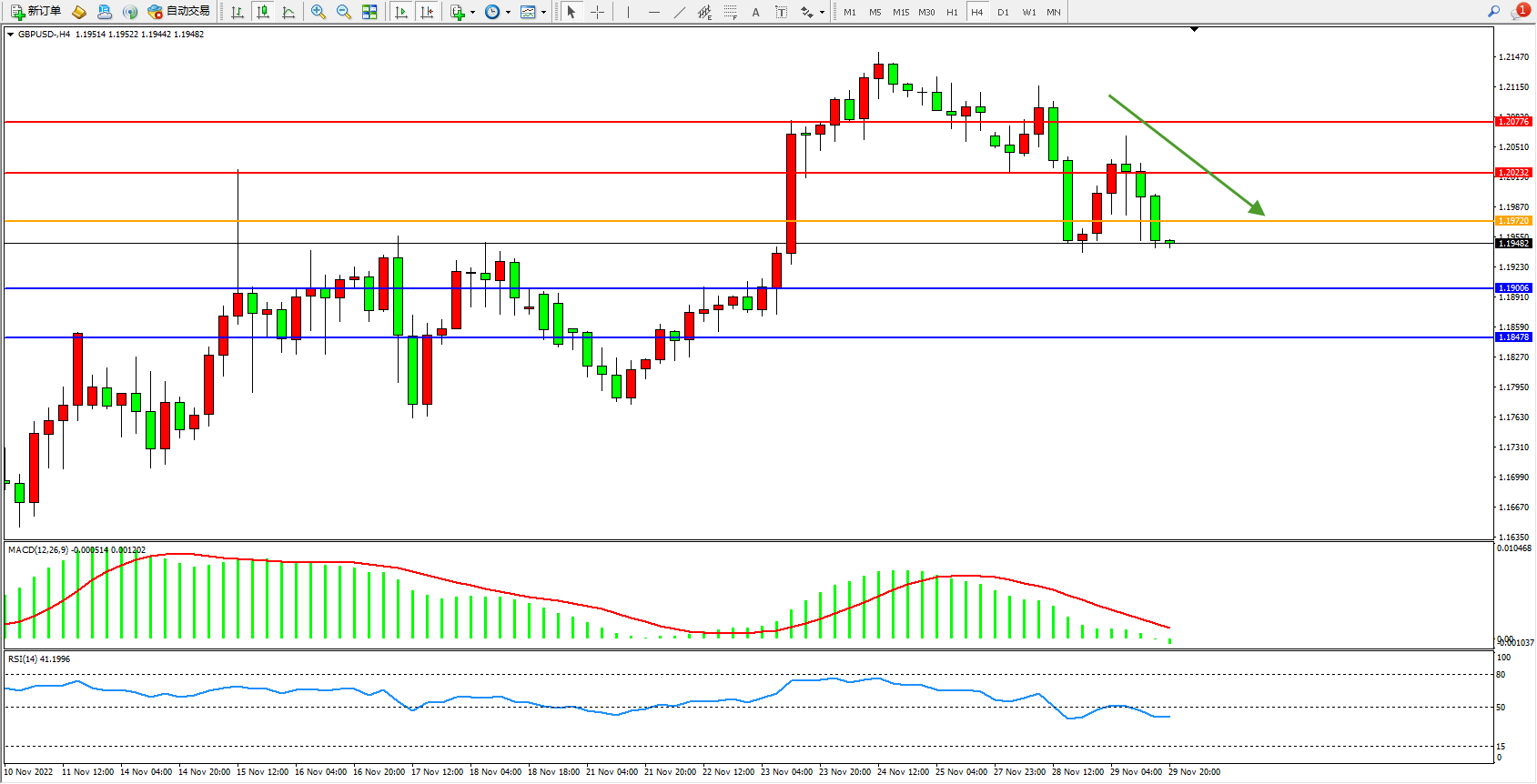This screenshot has width=1537, height=784.
Task: Draw a horizontal line tool
Action: [653, 12]
